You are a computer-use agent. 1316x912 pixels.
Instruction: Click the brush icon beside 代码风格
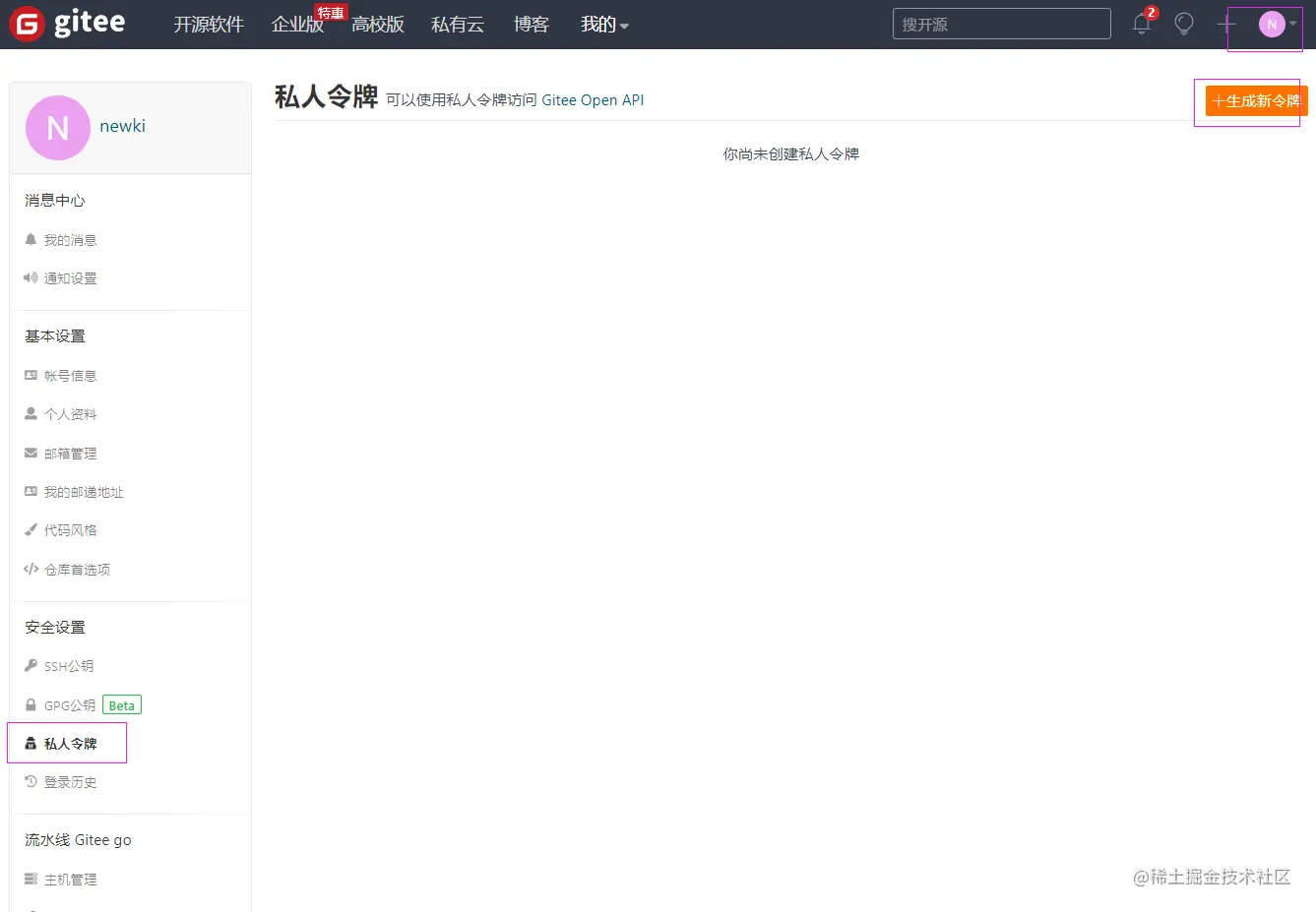tap(31, 529)
